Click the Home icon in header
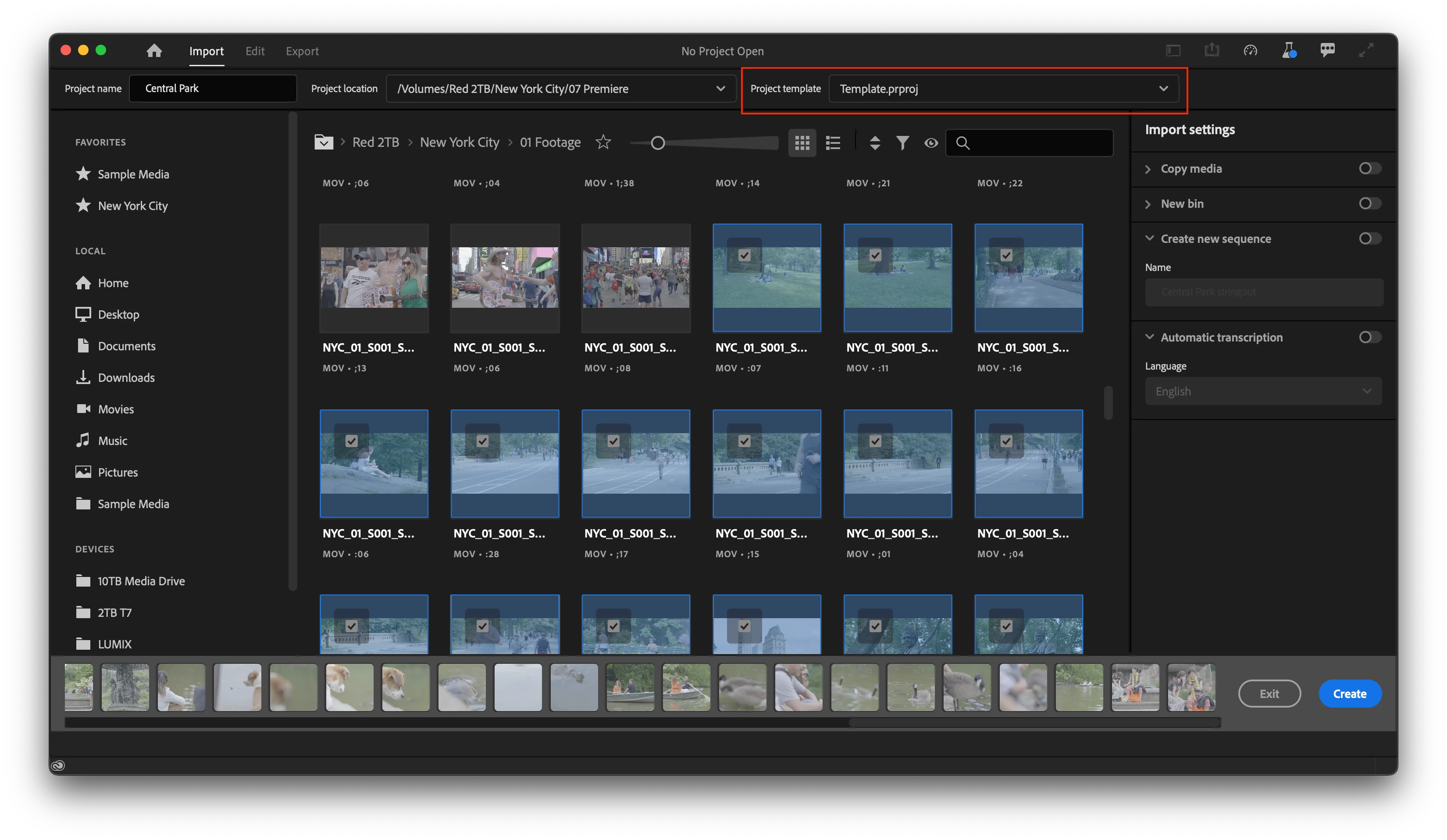This screenshot has width=1447, height=840. point(154,50)
